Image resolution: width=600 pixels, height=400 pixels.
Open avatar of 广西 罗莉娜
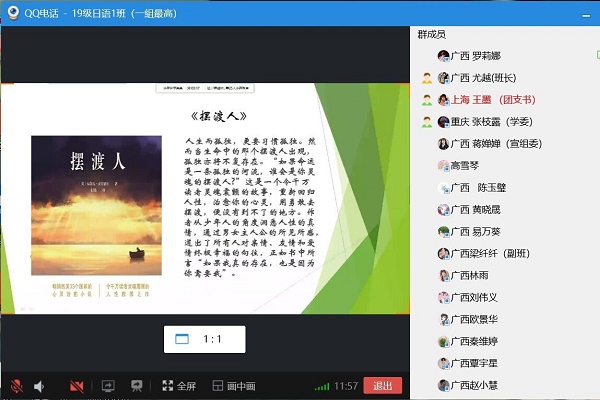(x=443, y=56)
